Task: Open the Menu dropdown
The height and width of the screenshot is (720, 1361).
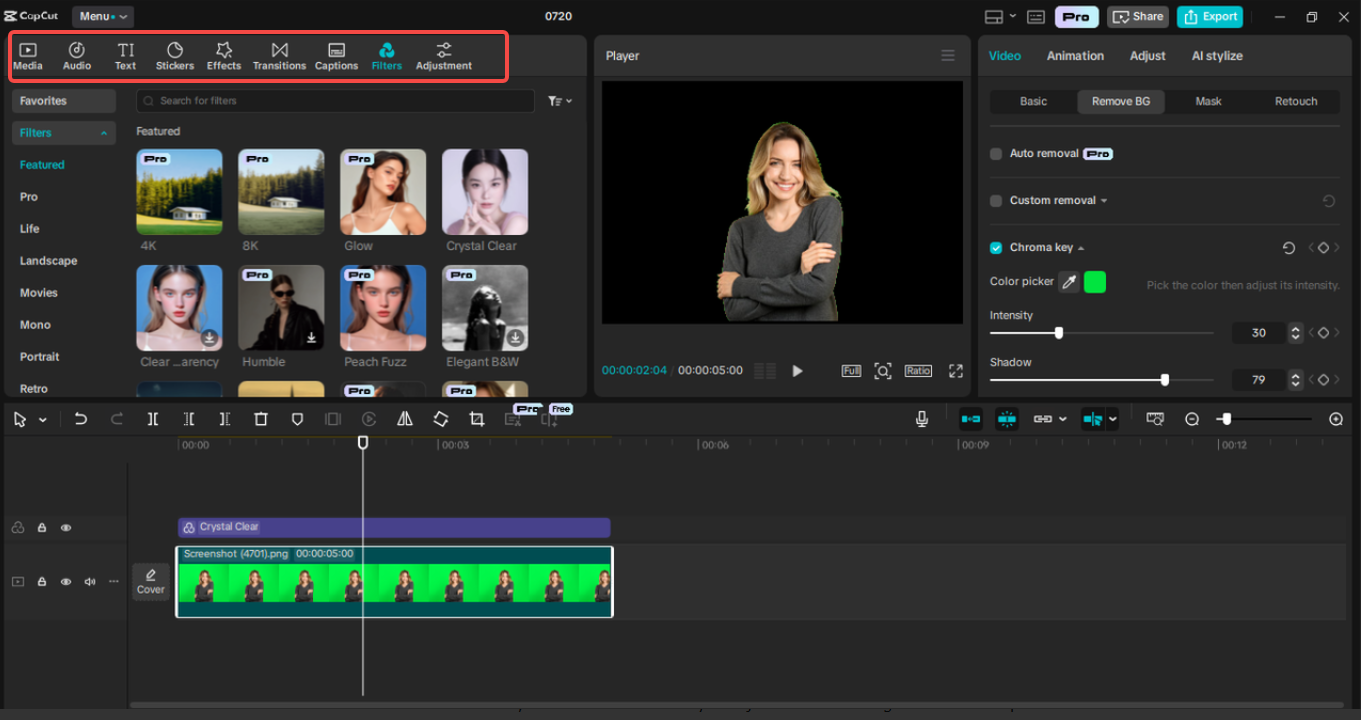Action: 99,16
